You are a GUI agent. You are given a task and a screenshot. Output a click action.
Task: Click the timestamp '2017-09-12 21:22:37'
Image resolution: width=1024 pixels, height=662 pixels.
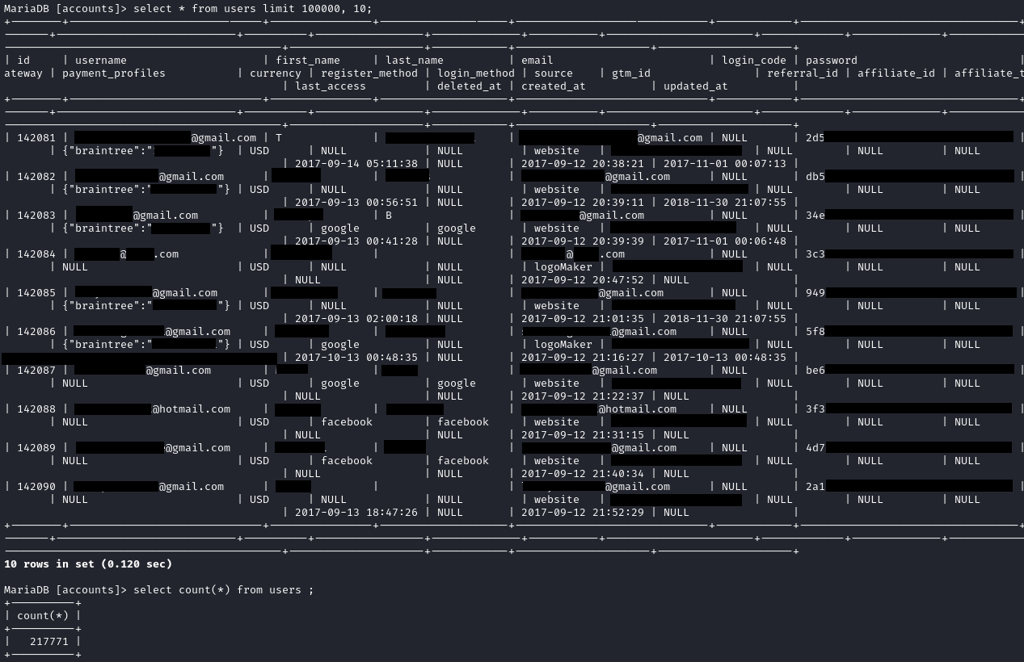pyautogui.click(x=583, y=396)
